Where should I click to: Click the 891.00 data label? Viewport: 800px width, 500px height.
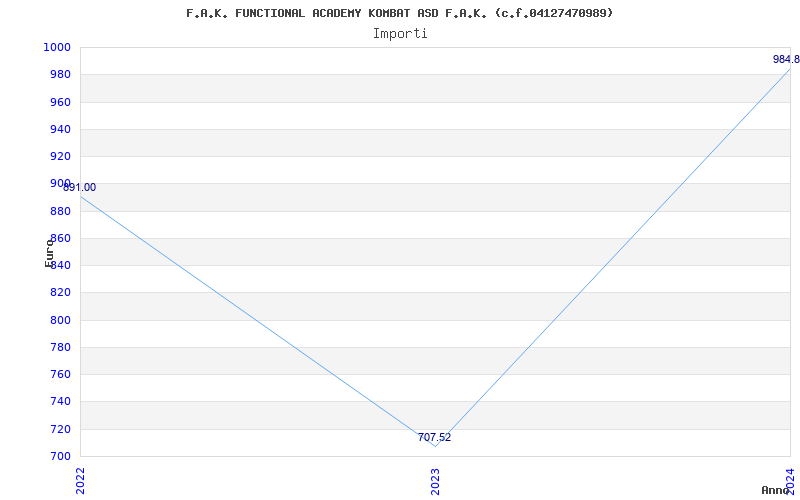[x=80, y=187]
